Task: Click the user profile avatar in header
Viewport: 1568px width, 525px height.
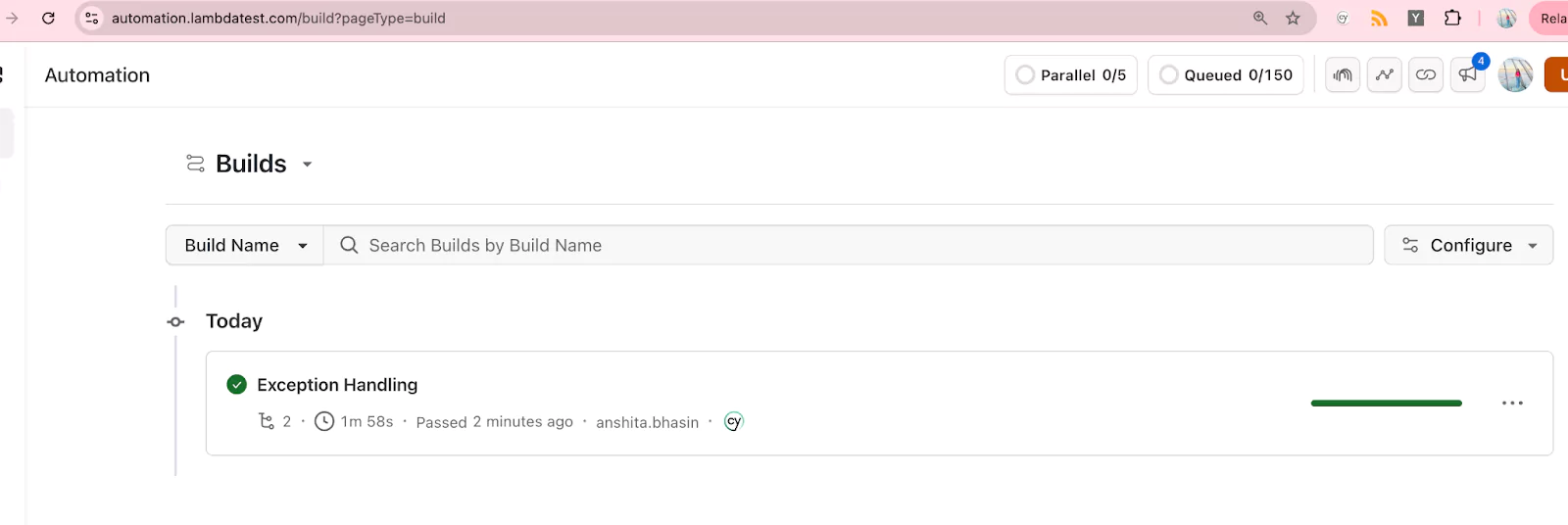Action: coord(1515,75)
